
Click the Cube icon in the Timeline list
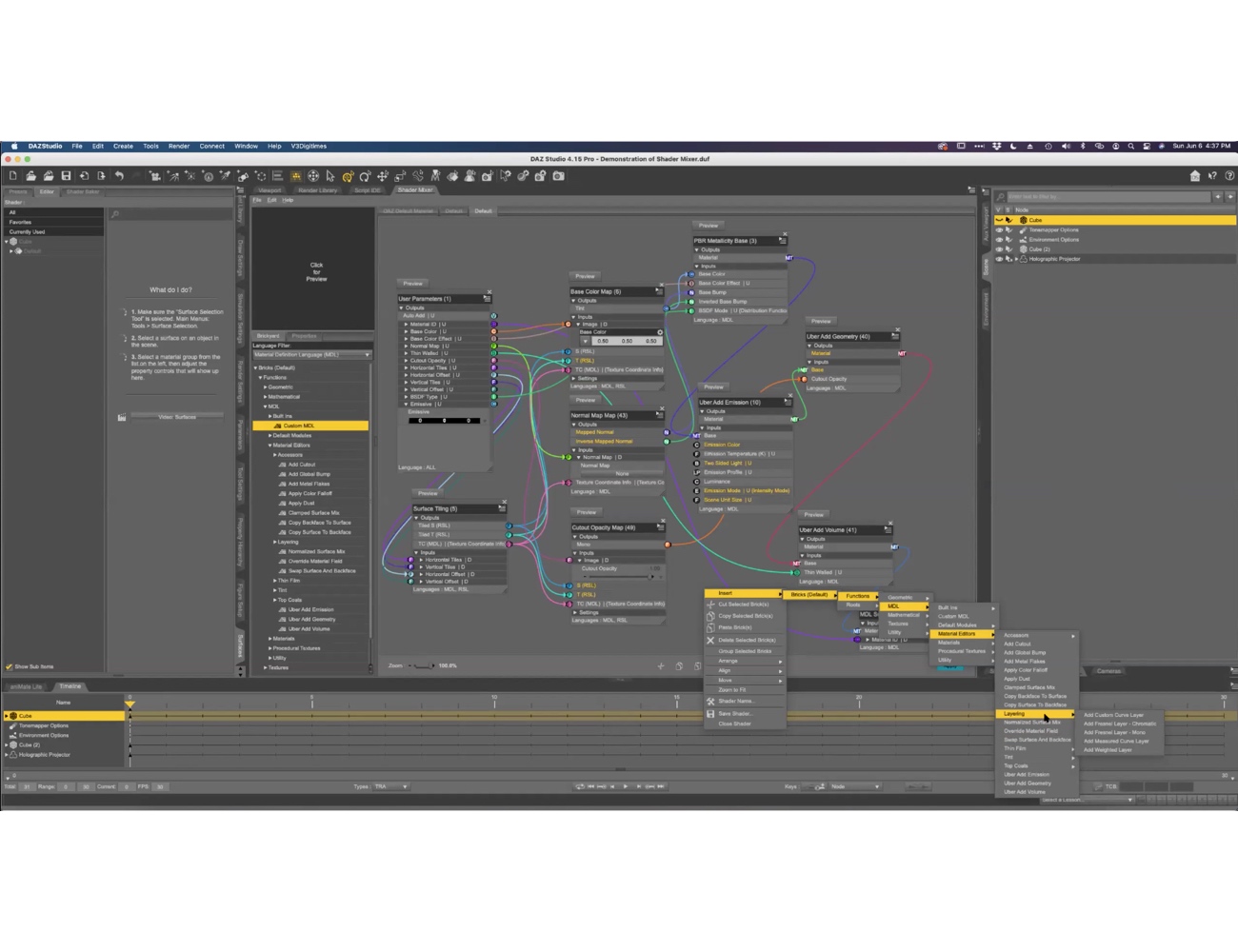(13, 716)
